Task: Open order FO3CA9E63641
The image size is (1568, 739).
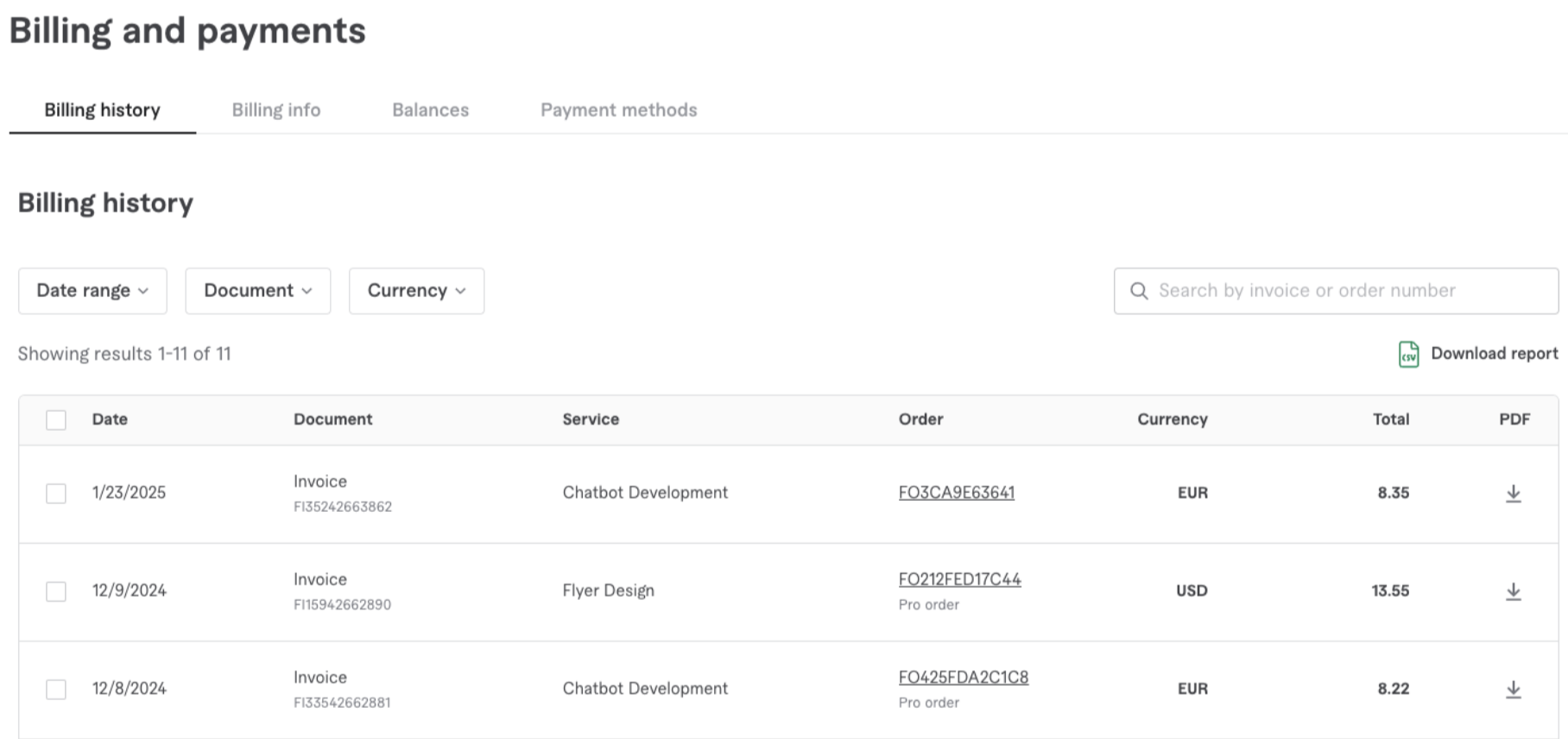Action: [956, 492]
